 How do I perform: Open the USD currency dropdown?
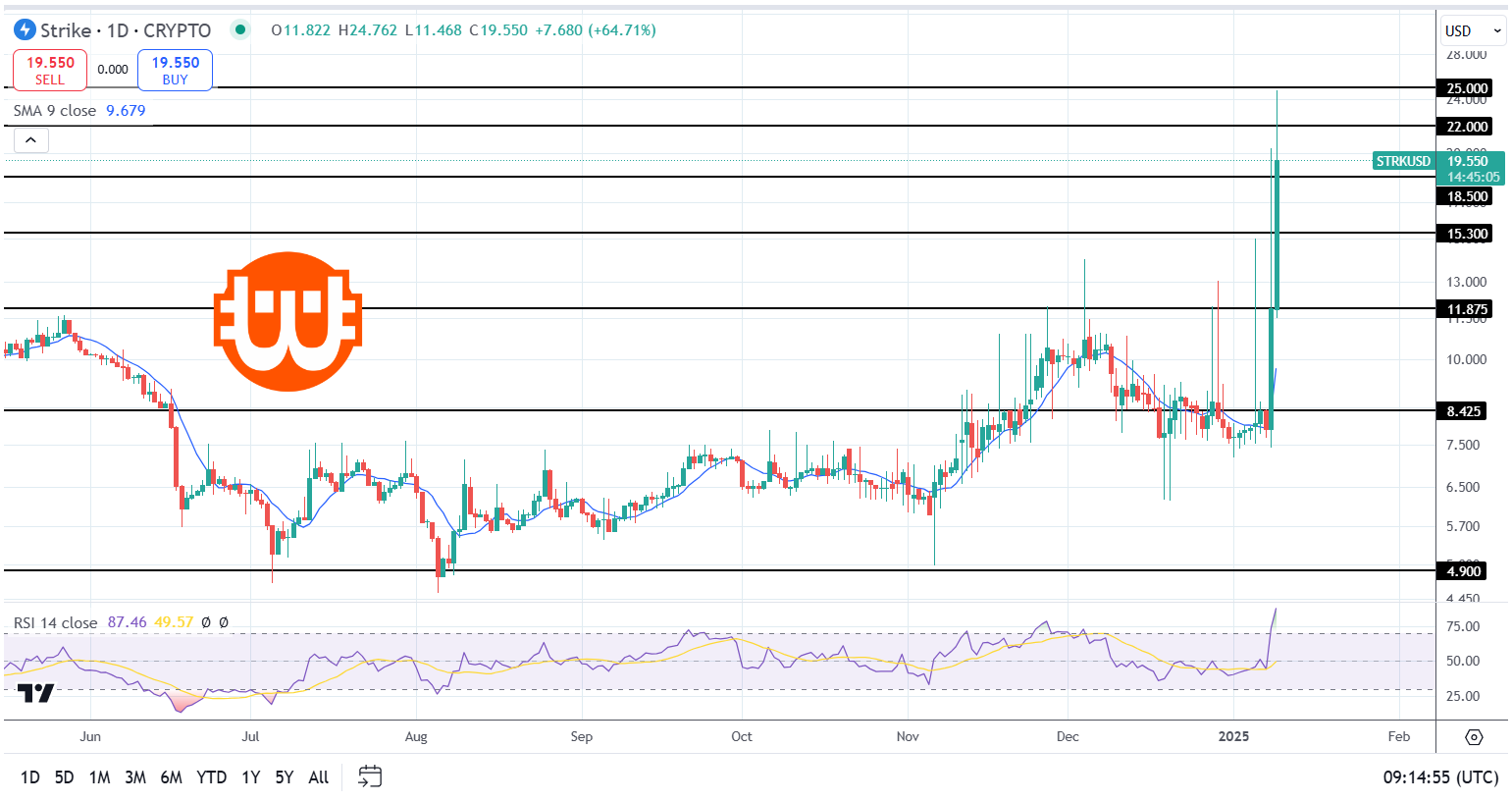tap(1472, 30)
